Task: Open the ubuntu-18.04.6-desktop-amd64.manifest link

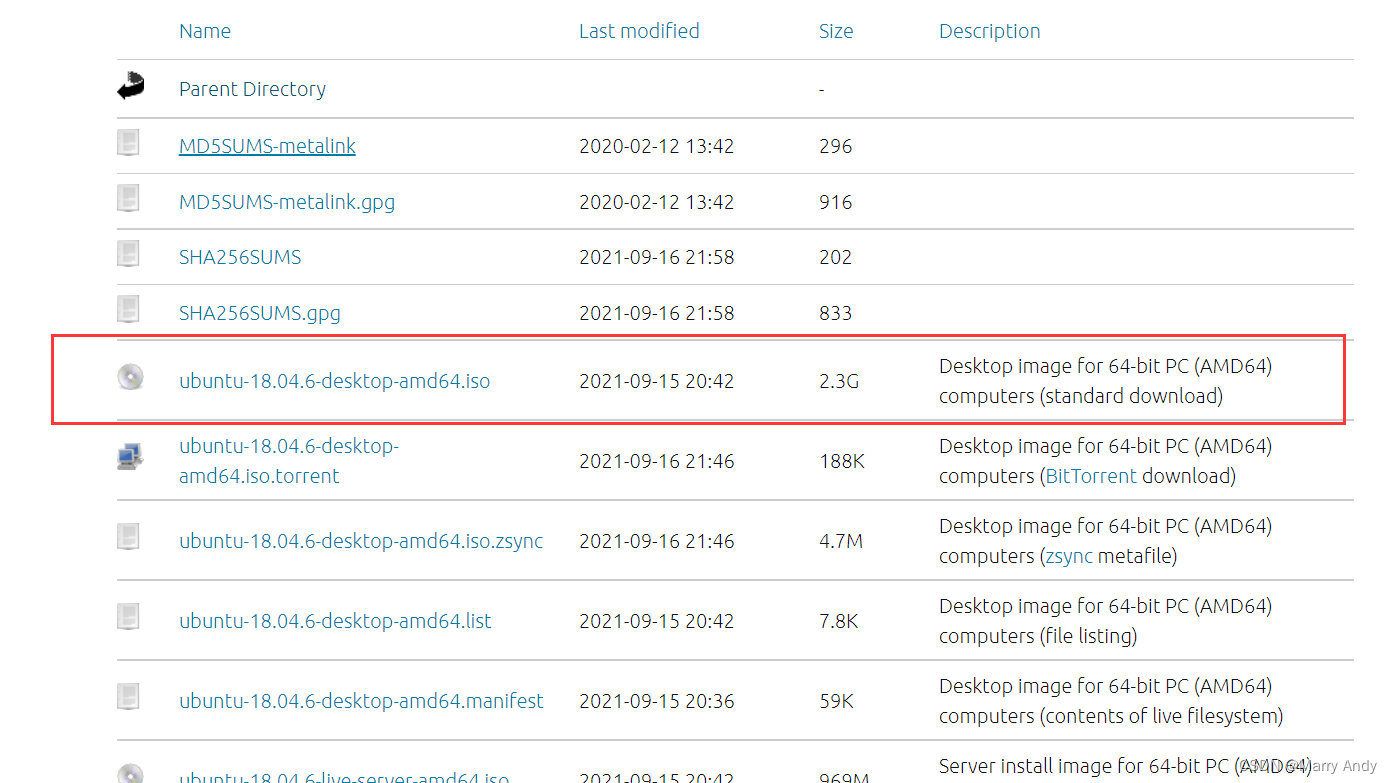Action: [361, 701]
